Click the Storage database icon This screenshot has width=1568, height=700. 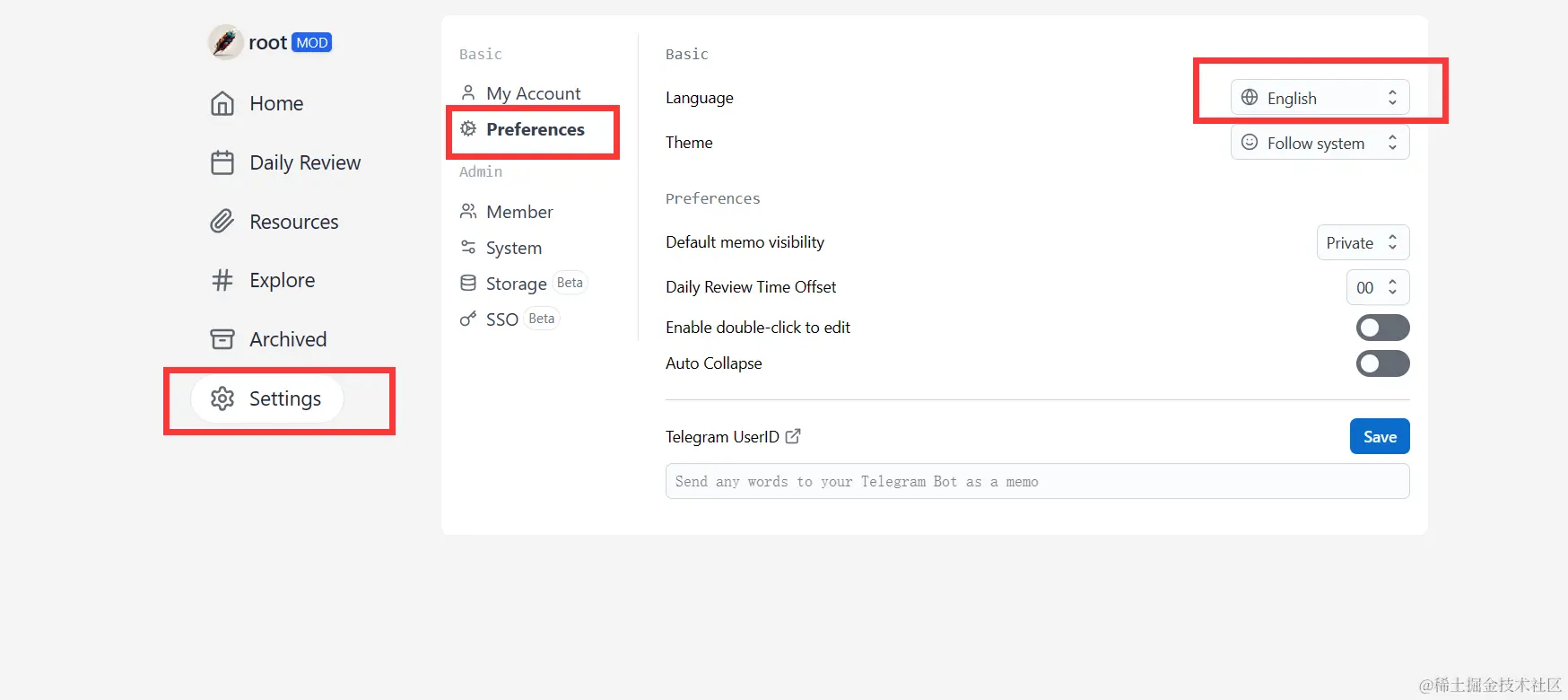(468, 283)
